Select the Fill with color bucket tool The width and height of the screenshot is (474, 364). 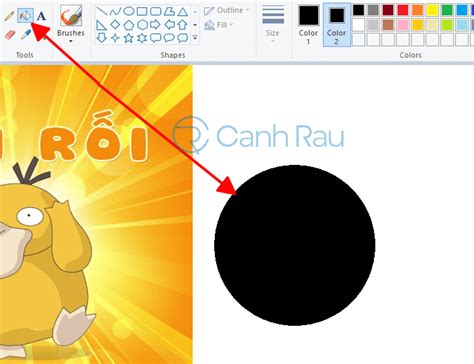point(25,15)
